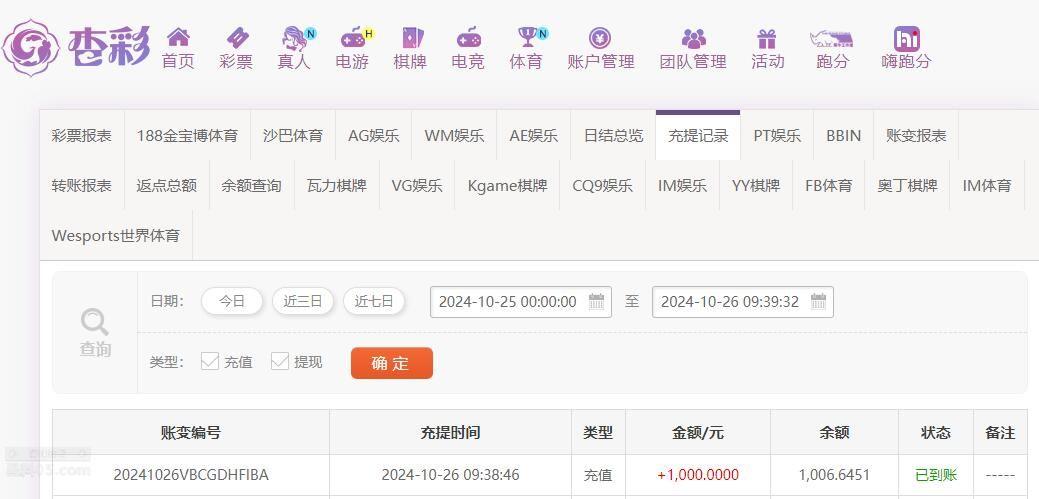Toggle the 提现 checkbox
Screen dimensions: 1039x499
pyautogui.click(x=280, y=361)
